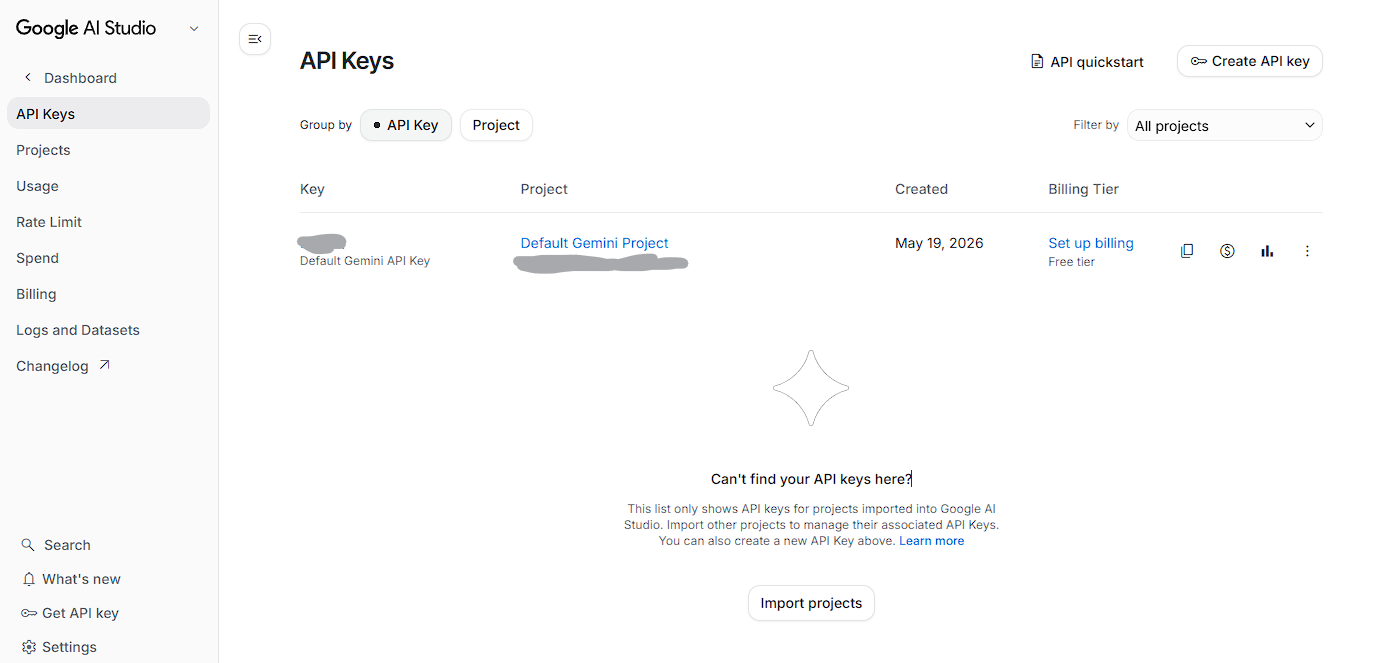This screenshot has height=663, width=1395.
Task: Open Settings gear in sidebar
Action: point(29,647)
